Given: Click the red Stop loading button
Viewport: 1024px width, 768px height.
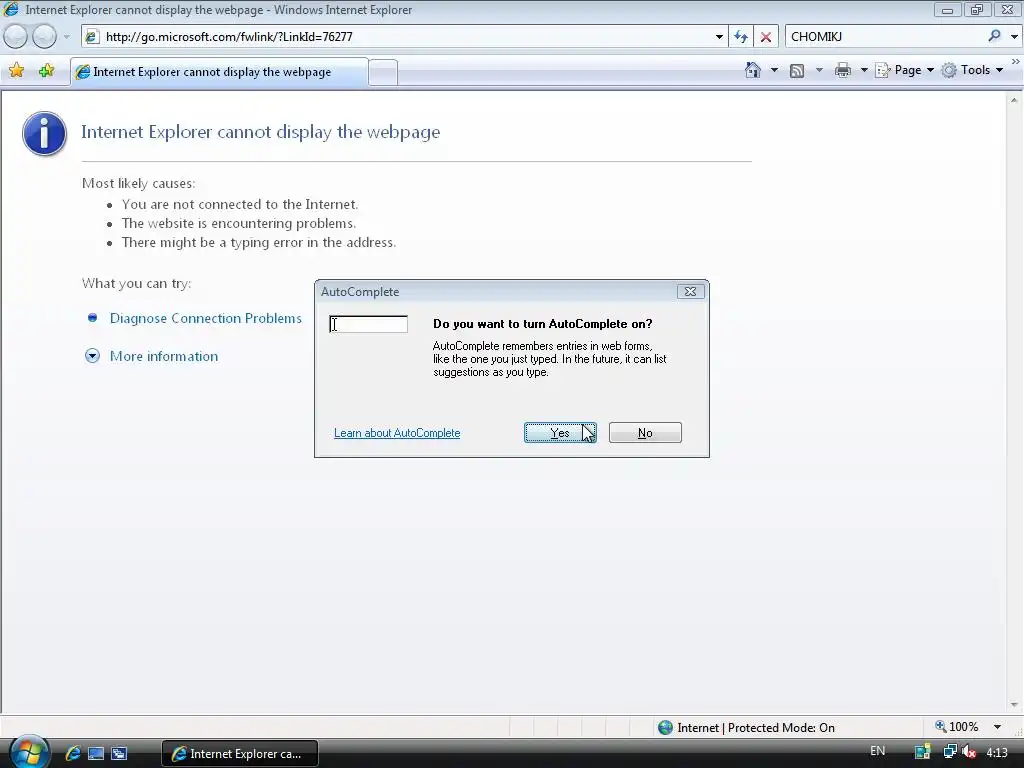Looking at the screenshot, I should (x=765, y=37).
